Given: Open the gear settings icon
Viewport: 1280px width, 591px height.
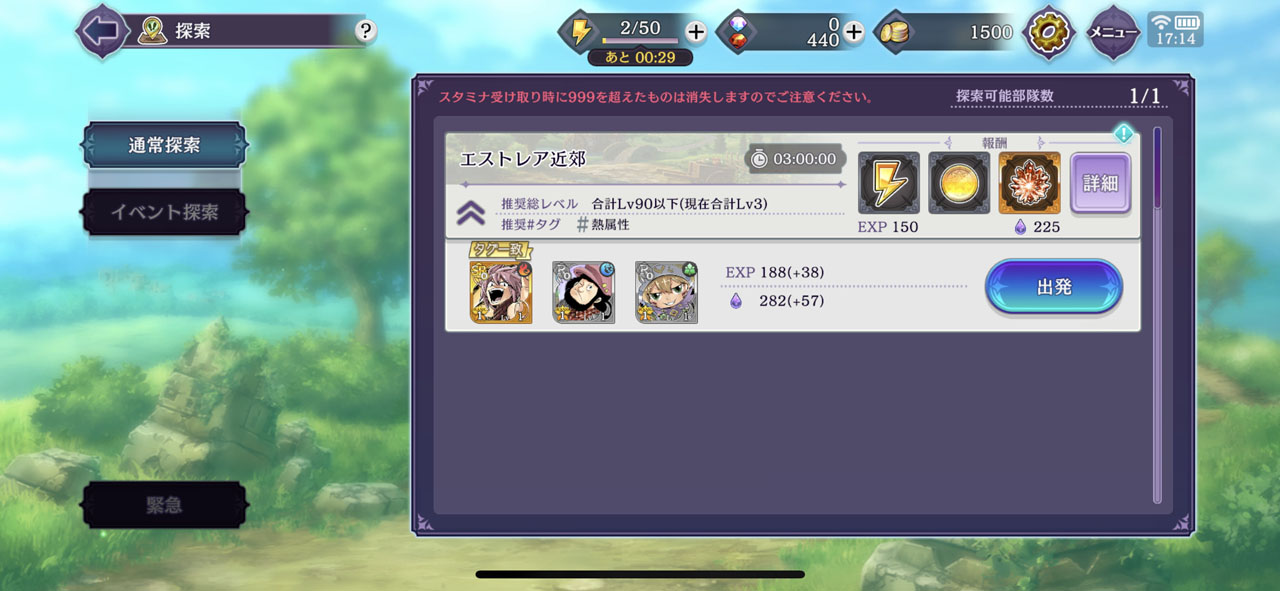Looking at the screenshot, I should pyautogui.click(x=1050, y=32).
